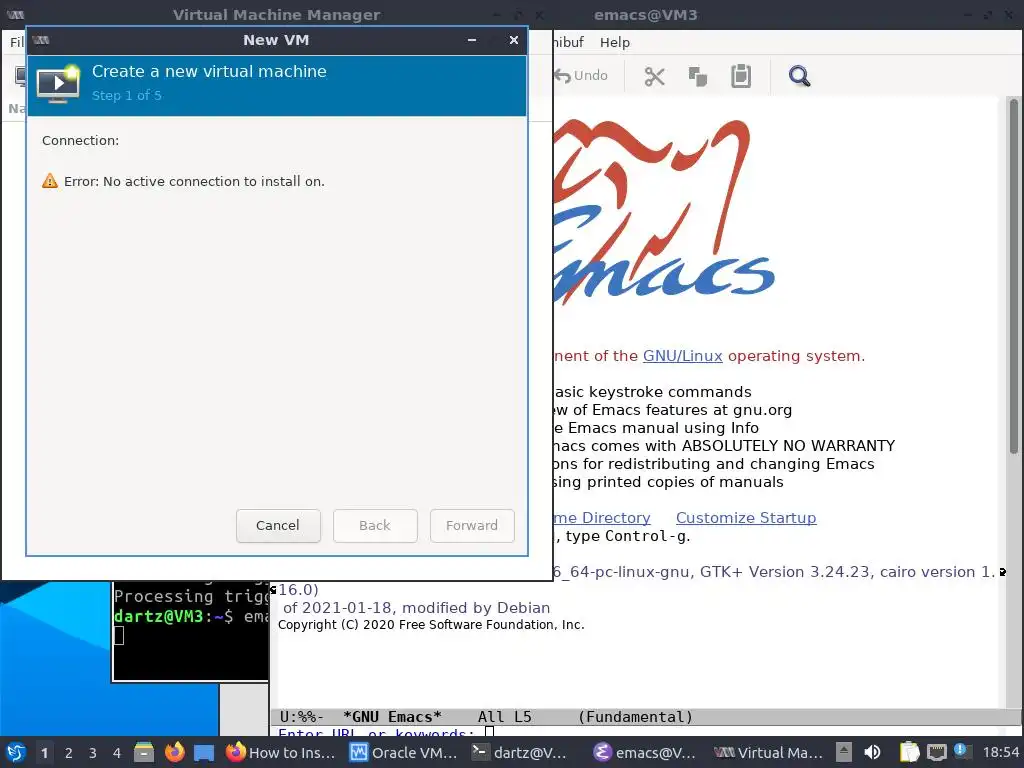The width and height of the screenshot is (1024, 768).
Task: Open the Customize Startup link
Action: click(x=746, y=518)
